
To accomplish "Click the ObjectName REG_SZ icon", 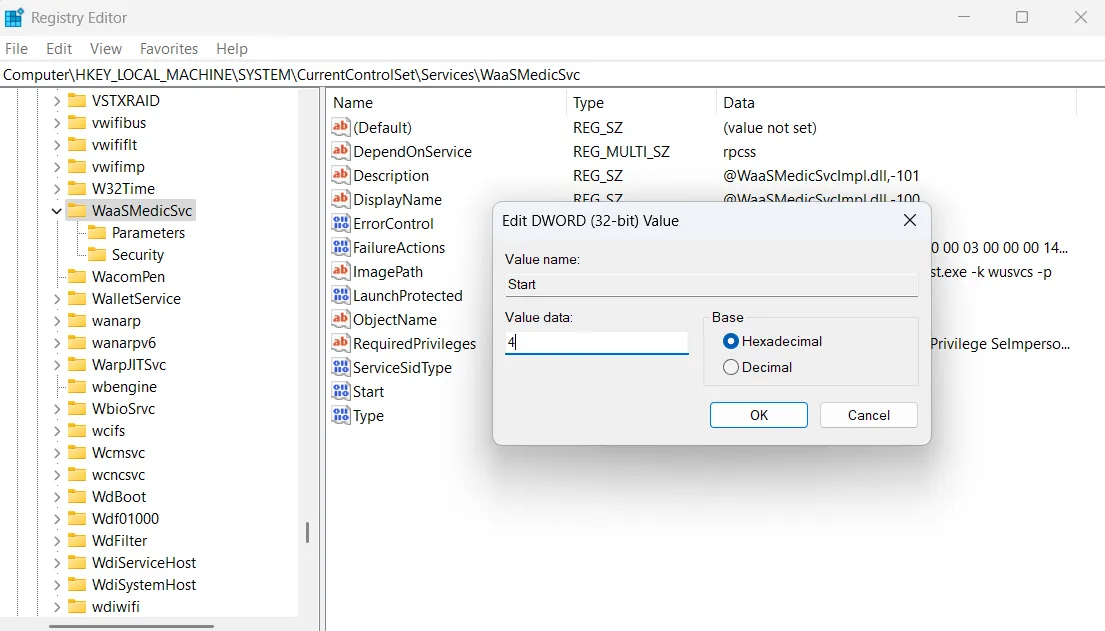I will click(x=339, y=319).
